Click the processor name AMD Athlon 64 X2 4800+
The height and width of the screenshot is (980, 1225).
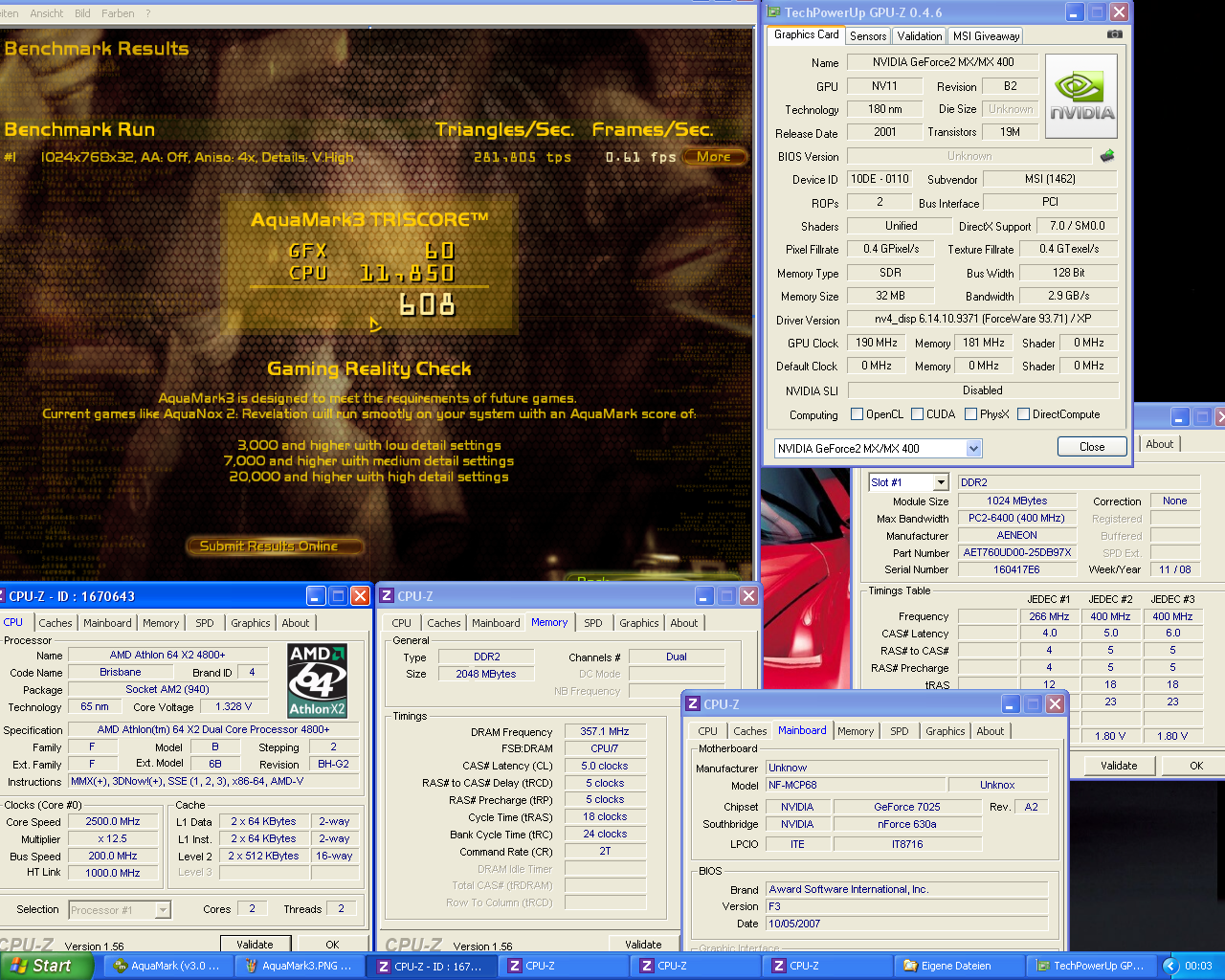tap(167, 656)
